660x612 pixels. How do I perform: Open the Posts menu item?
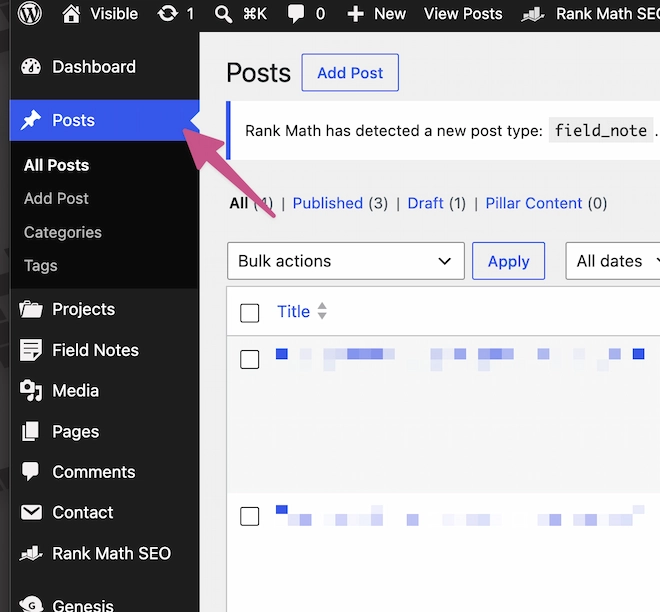tap(104, 120)
